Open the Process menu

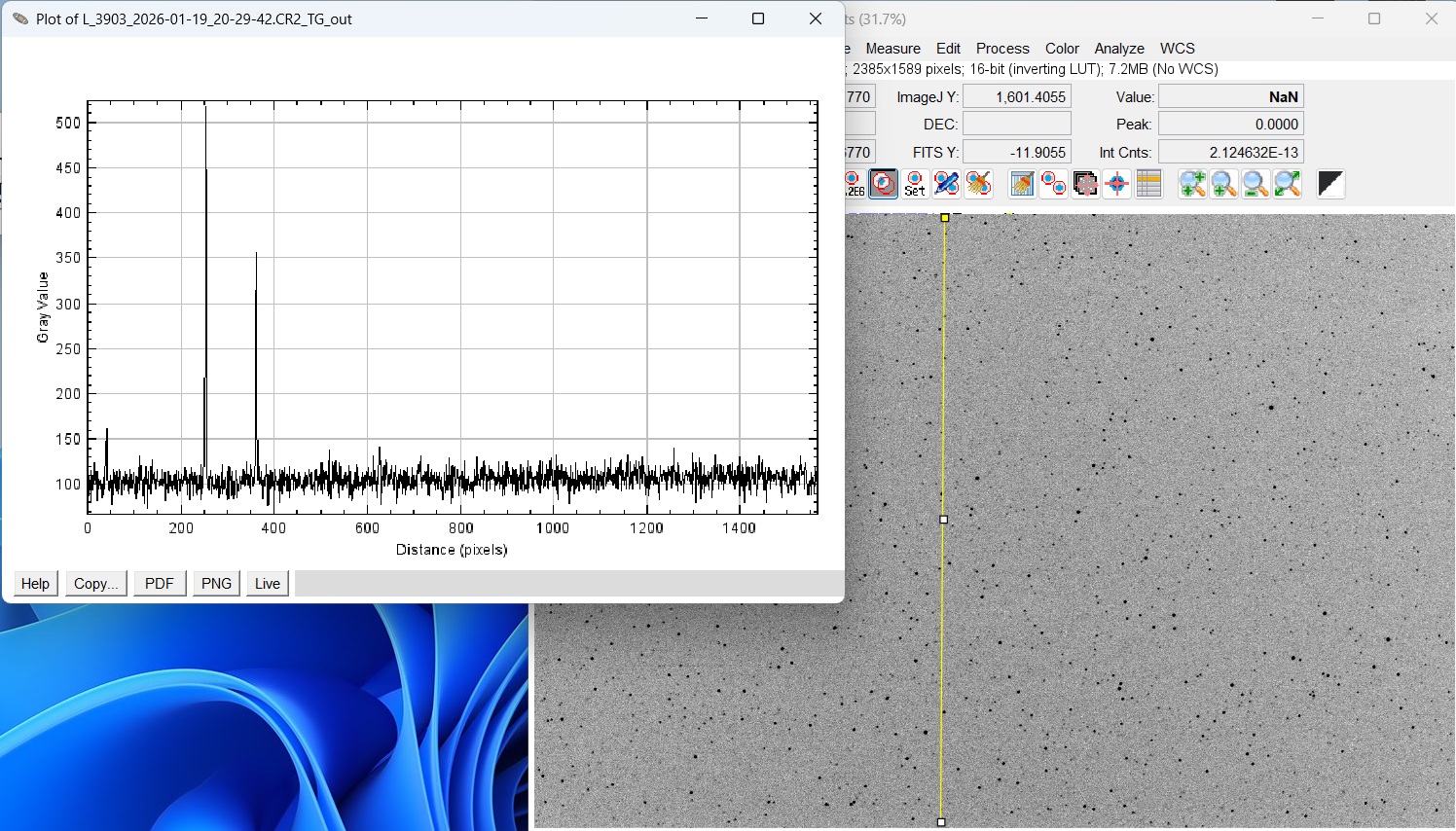pyautogui.click(x=1002, y=49)
